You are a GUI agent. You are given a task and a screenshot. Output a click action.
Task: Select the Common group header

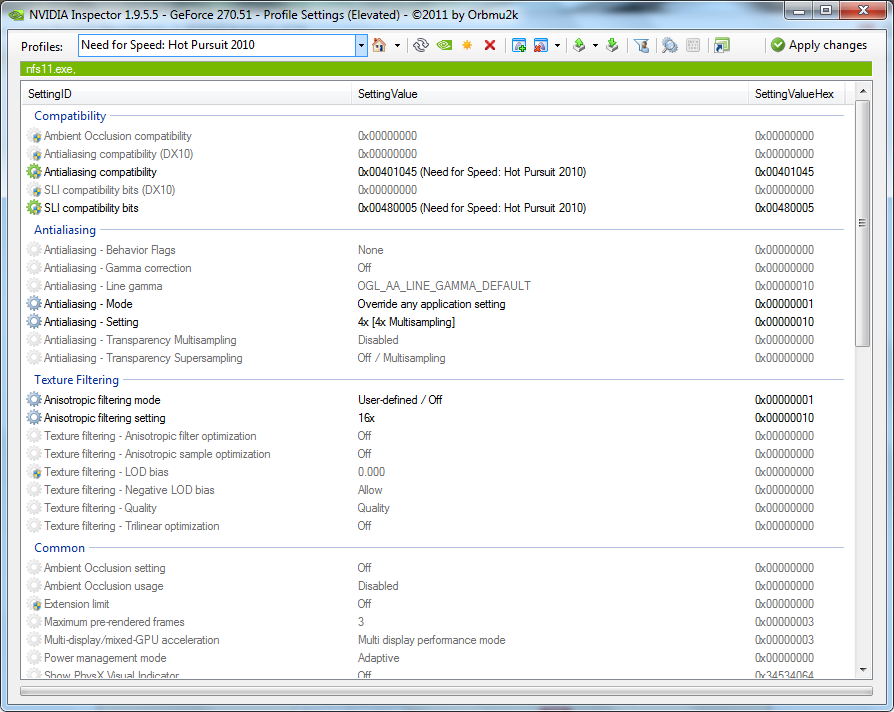[59, 548]
